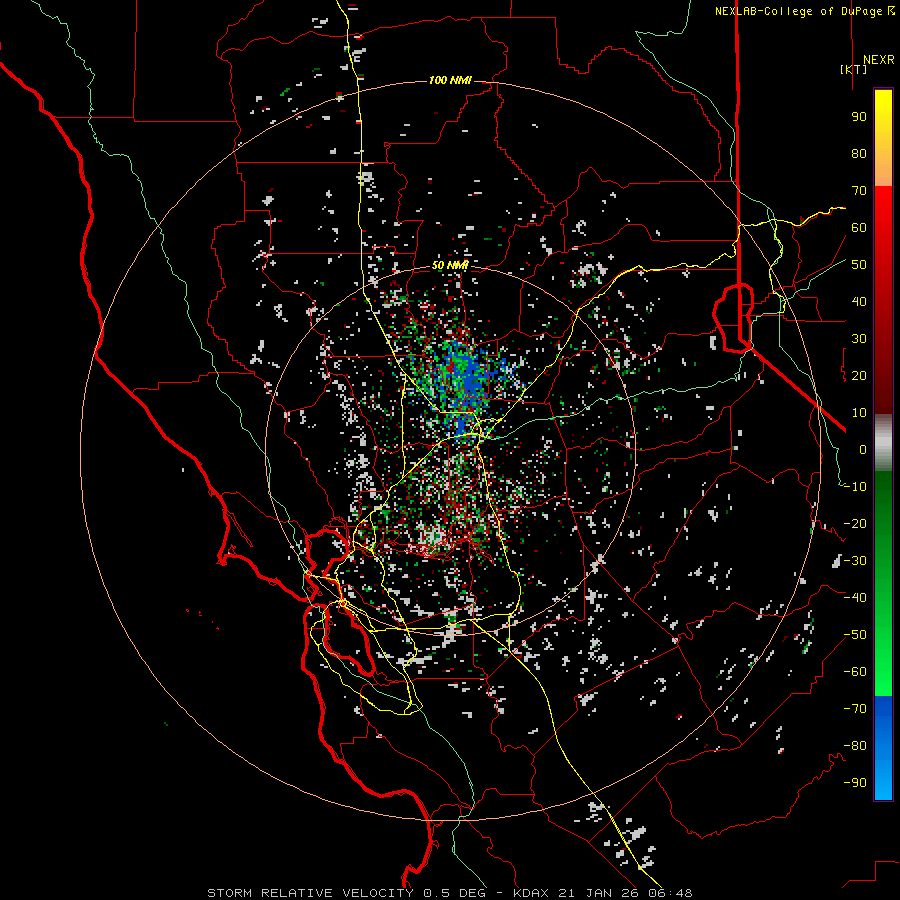Click the [KT] units label
The height and width of the screenshot is (900, 900).
[x=854, y=69]
